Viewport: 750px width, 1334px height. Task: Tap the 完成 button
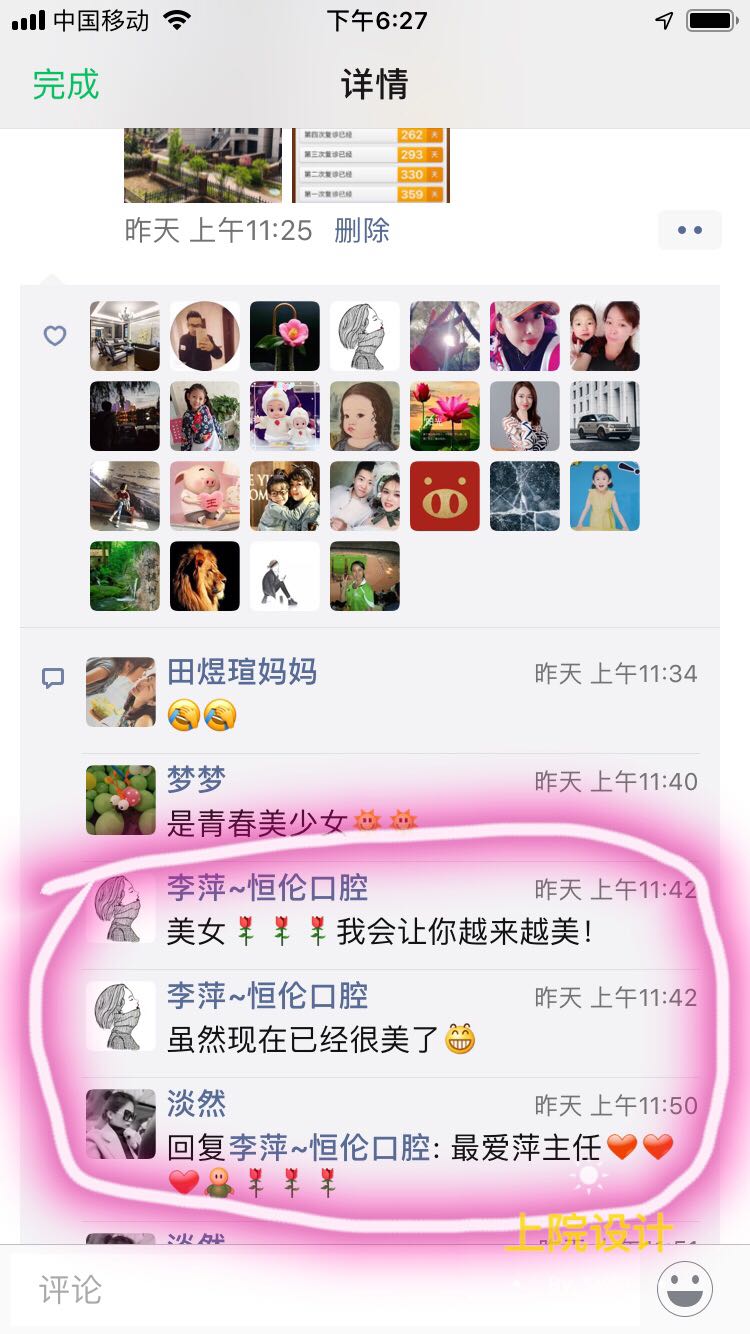click(66, 84)
